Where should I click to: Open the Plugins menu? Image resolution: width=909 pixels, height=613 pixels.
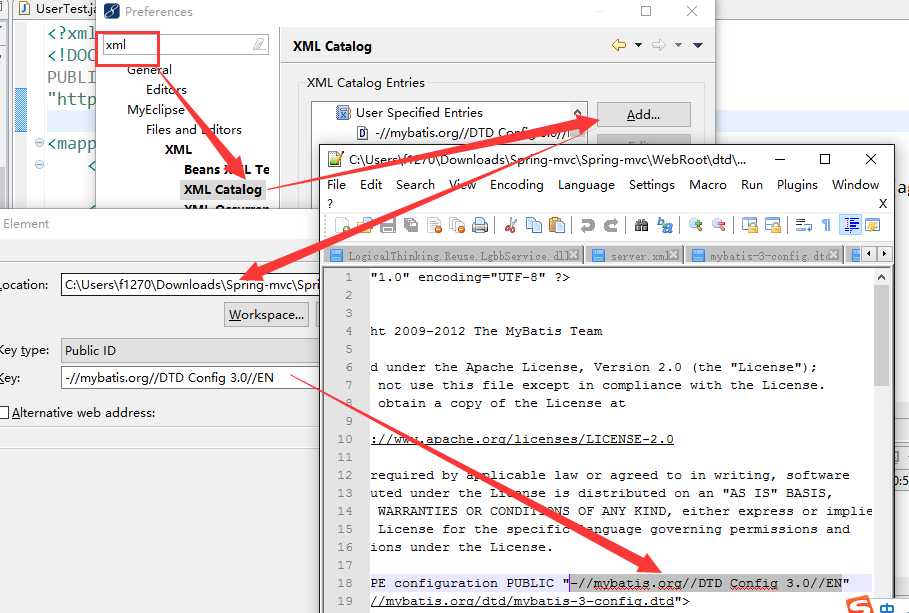pos(797,184)
